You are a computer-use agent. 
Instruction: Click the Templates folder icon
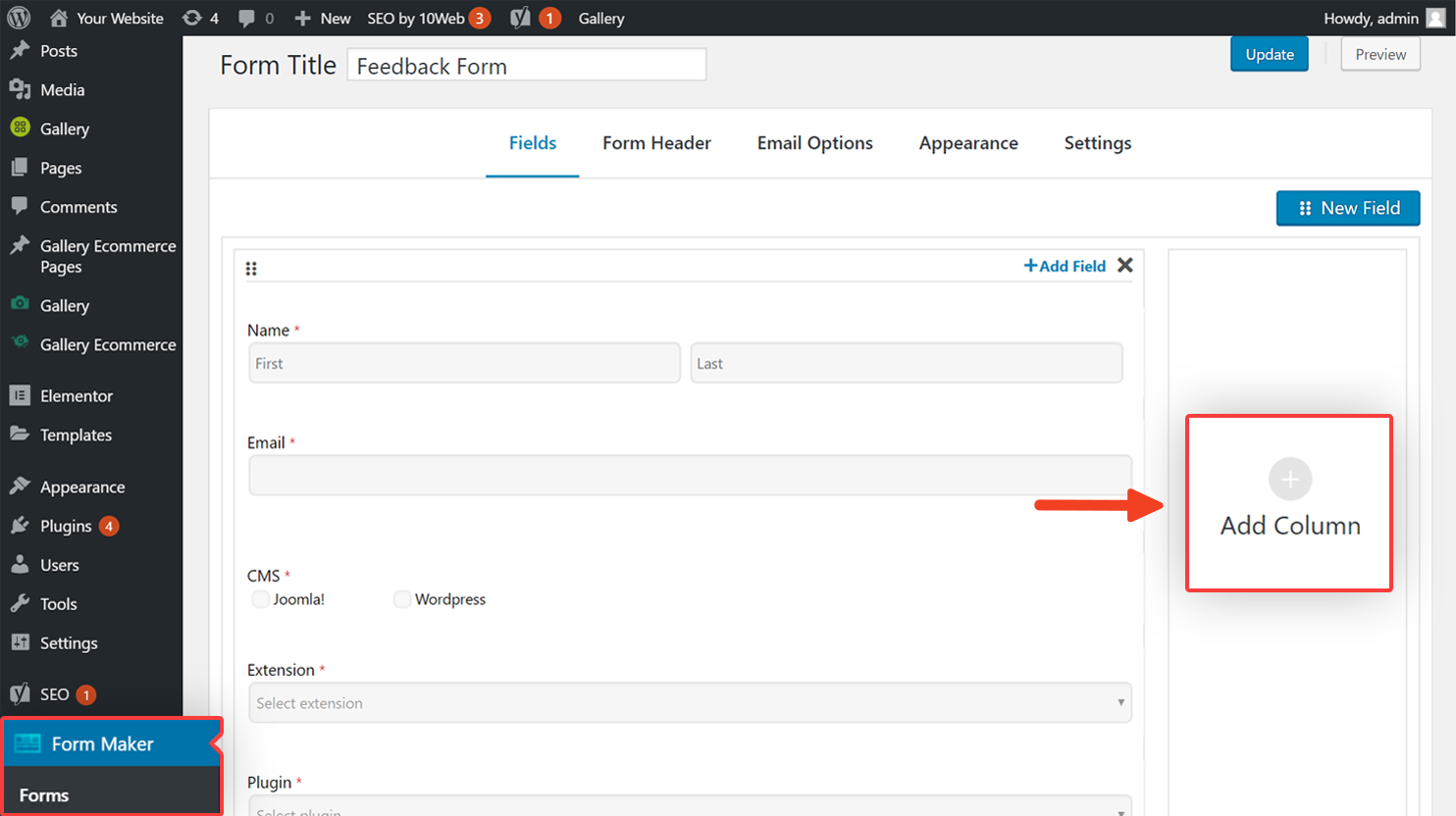point(20,433)
